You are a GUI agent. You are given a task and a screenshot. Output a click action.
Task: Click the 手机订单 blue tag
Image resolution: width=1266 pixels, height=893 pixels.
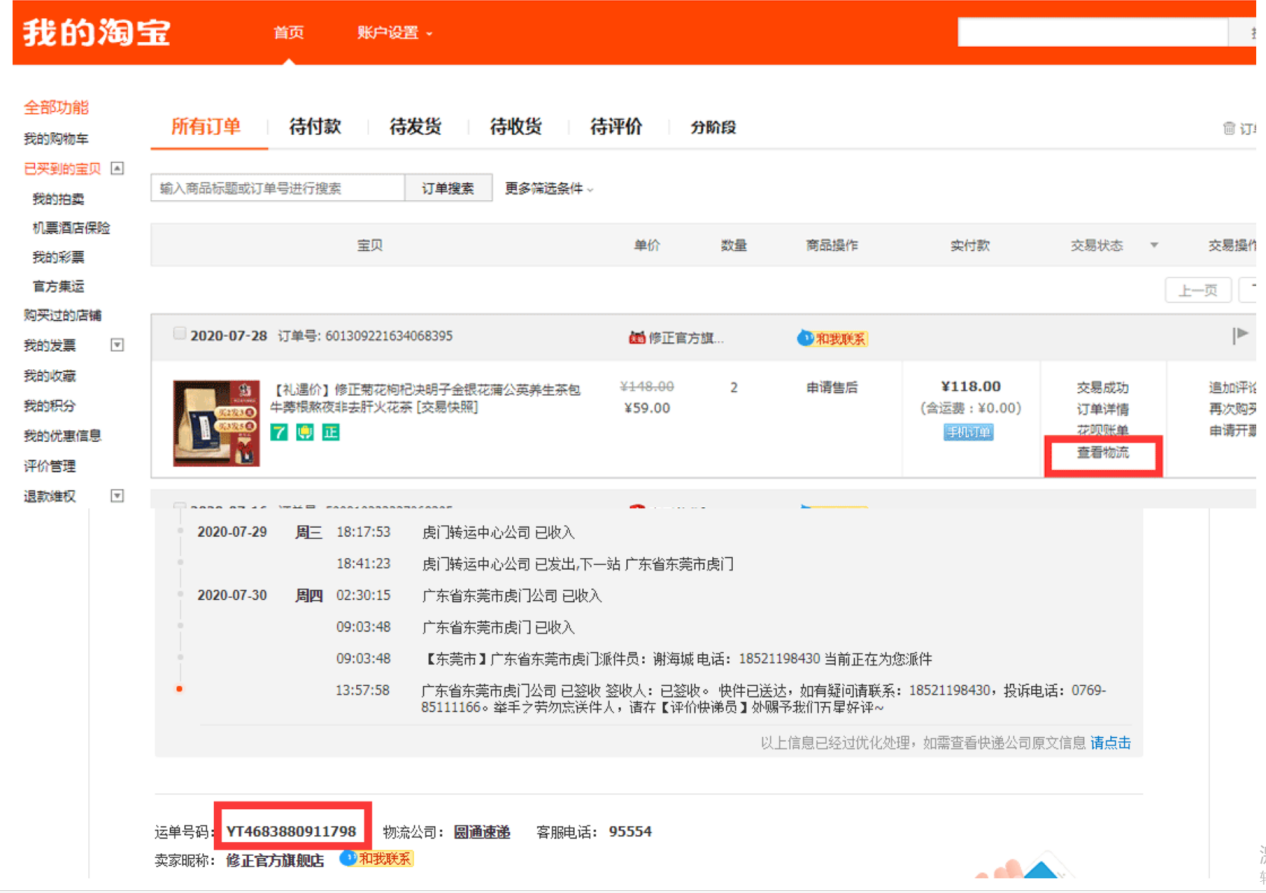coord(969,432)
